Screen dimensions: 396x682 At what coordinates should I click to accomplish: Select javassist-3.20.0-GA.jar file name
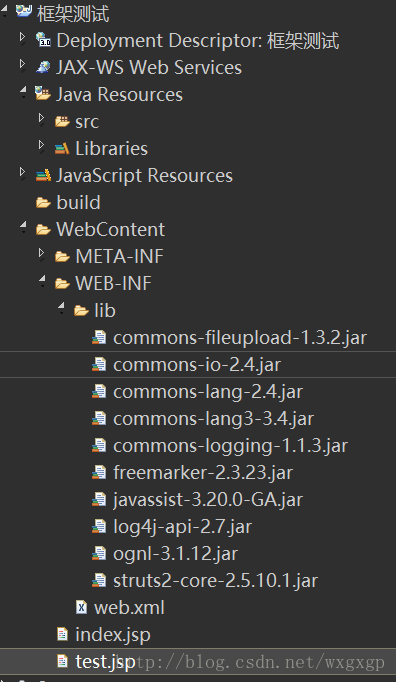tap(208, 500)
